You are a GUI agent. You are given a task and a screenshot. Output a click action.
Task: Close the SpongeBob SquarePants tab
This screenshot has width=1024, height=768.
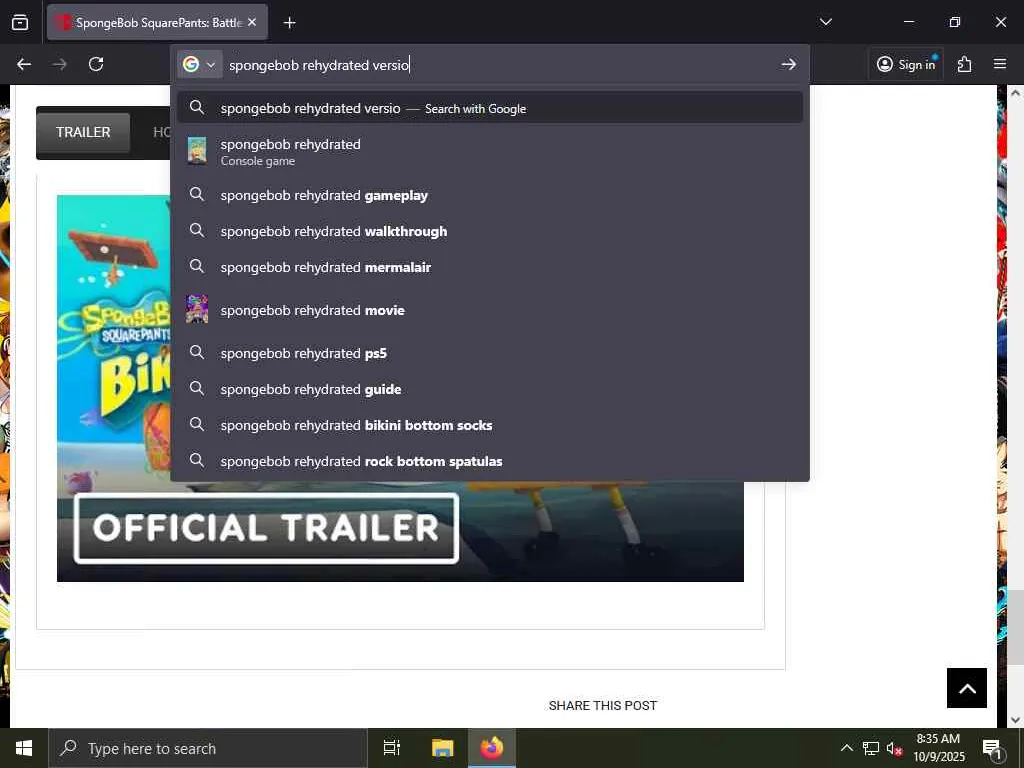point(253,22)
